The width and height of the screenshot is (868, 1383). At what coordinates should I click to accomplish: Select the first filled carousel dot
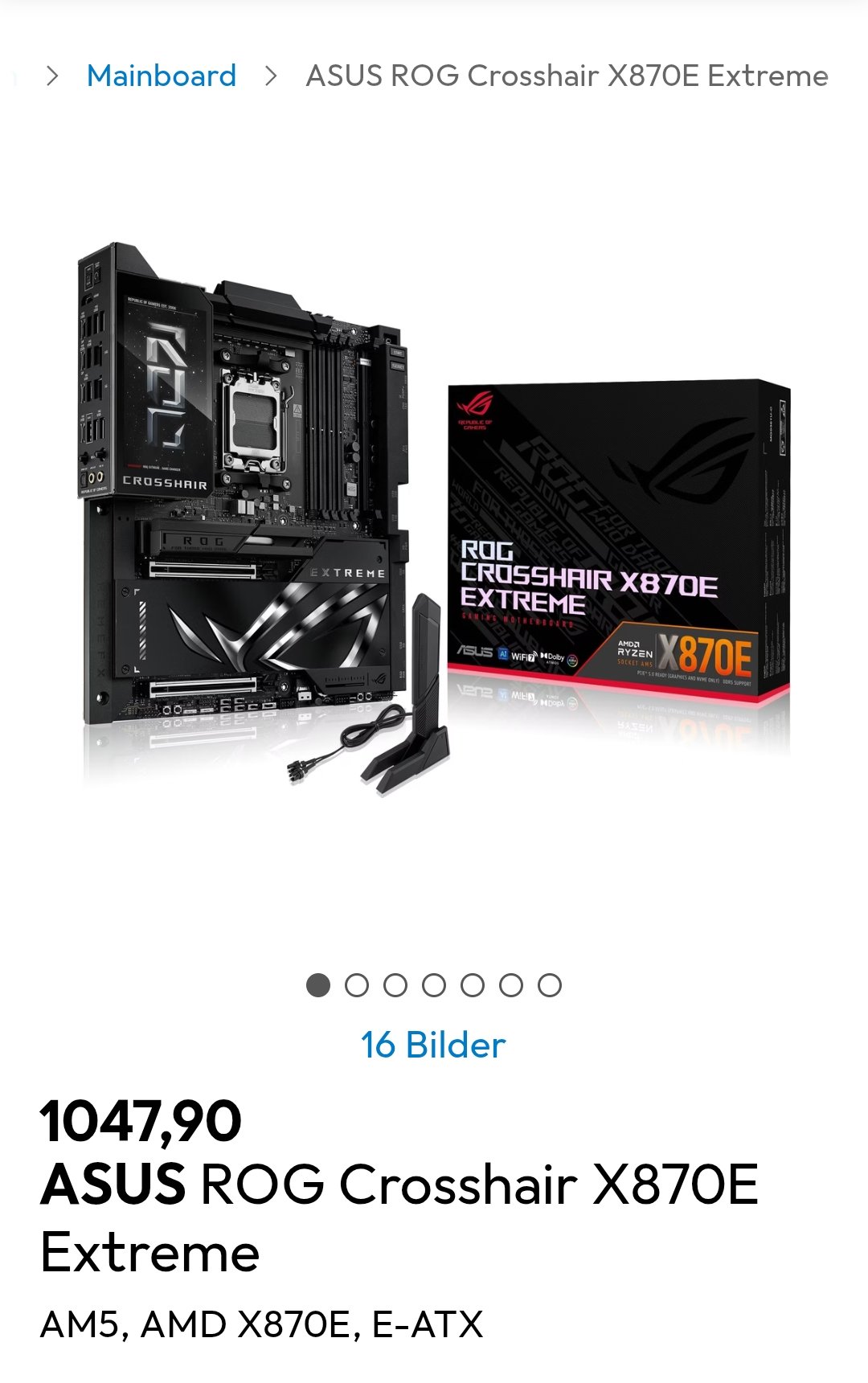pyautogui.click(x=318, y=985)
